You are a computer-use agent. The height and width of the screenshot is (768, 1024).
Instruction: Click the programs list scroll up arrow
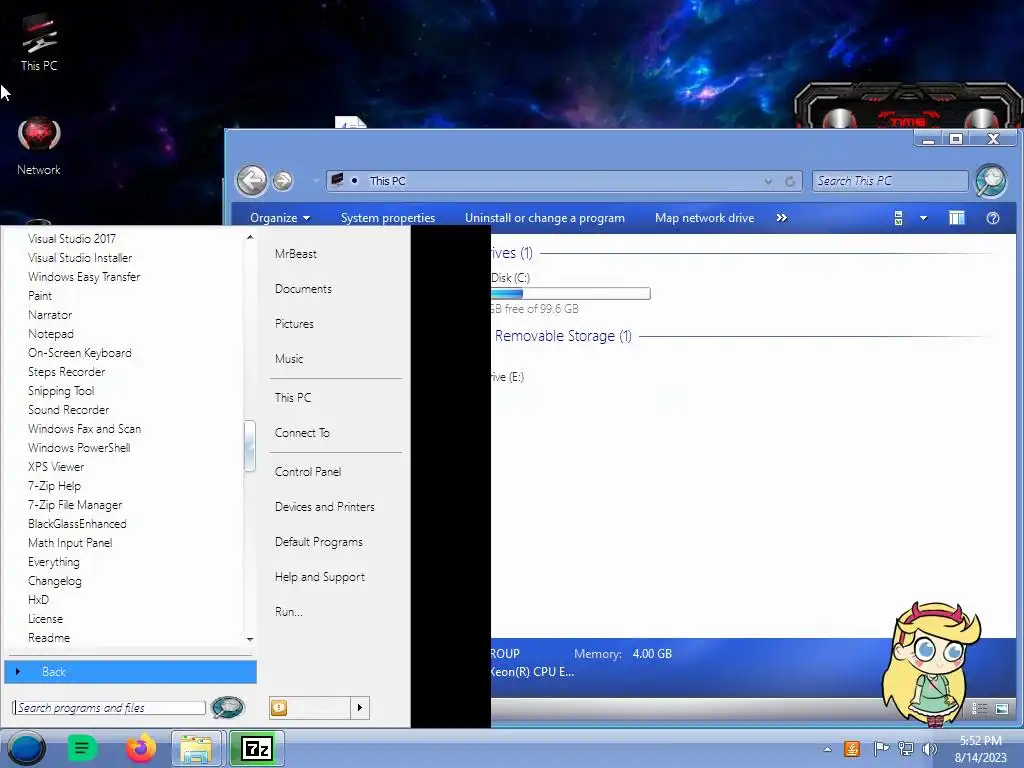250,237
